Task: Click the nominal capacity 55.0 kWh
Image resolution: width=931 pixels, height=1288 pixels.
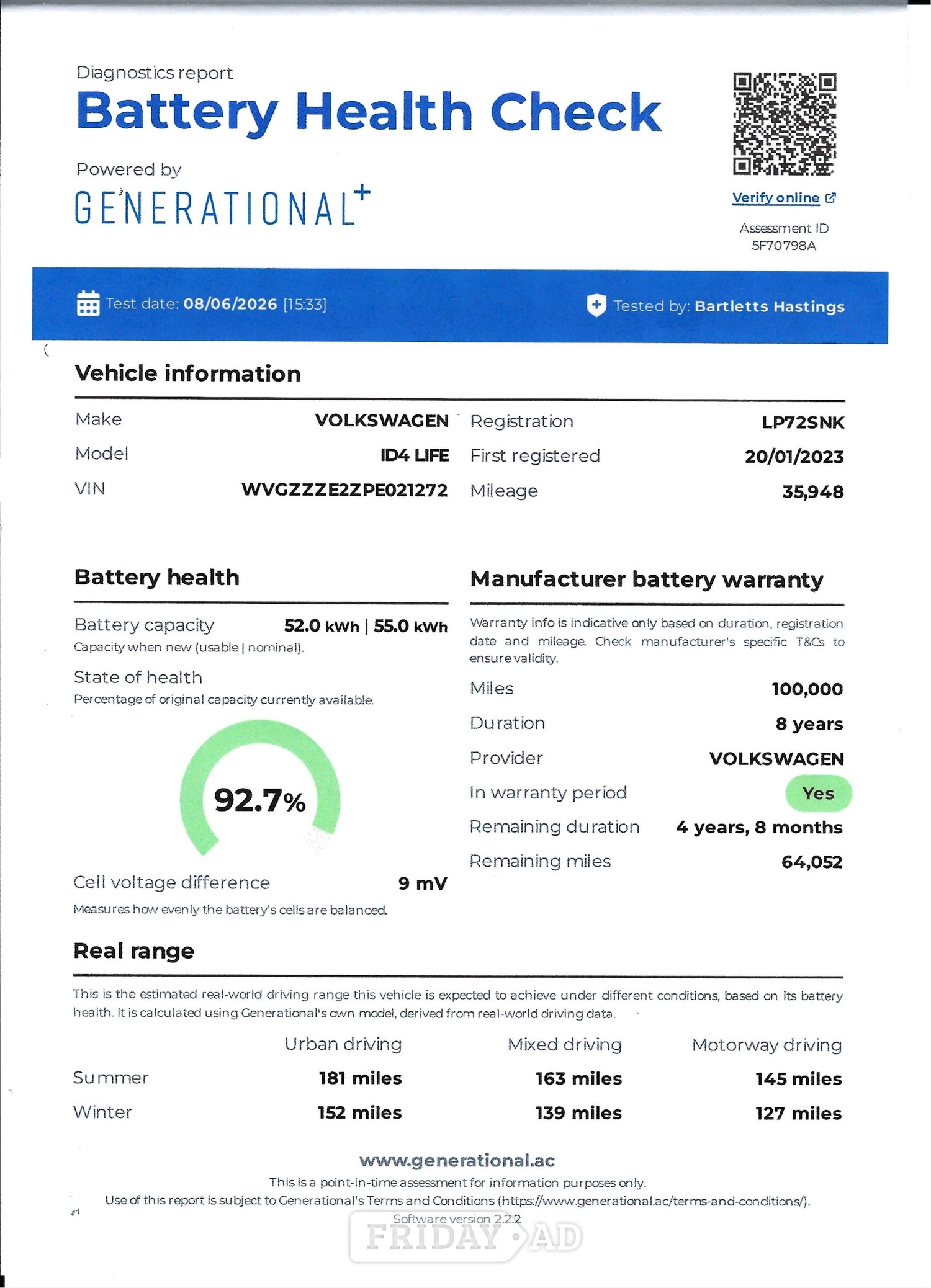Action: [x=410, y=627]
